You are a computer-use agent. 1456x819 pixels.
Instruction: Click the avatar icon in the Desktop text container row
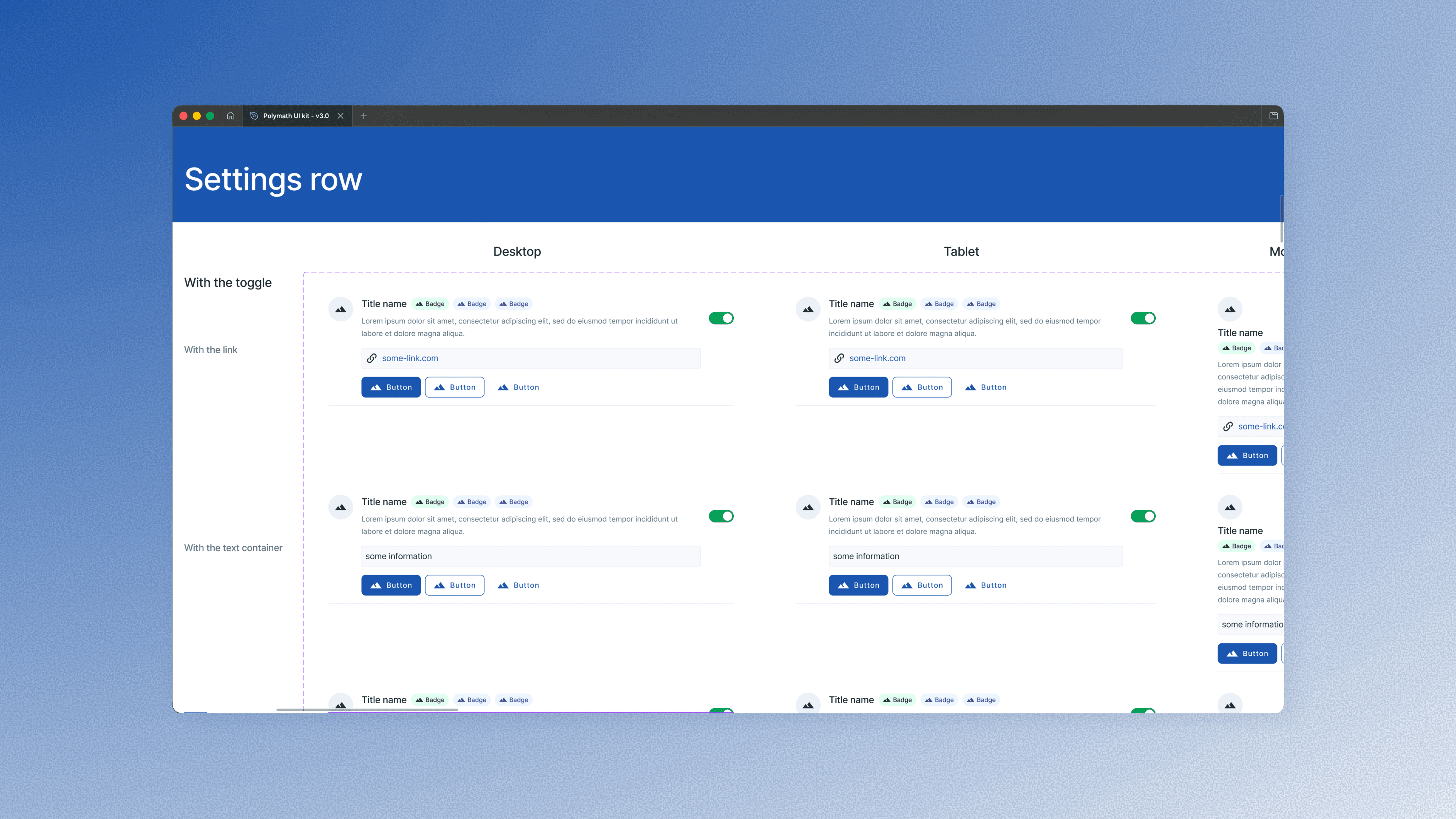(340, 507)
